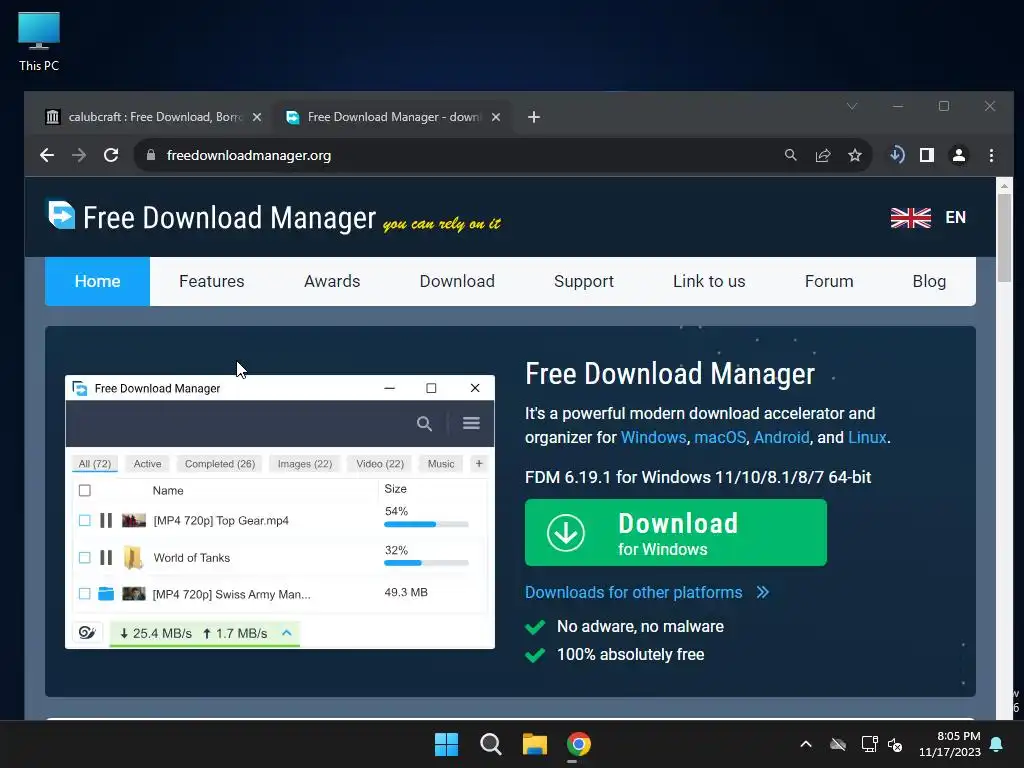
Task: Close the calubcraft tab
Action: 257,117
